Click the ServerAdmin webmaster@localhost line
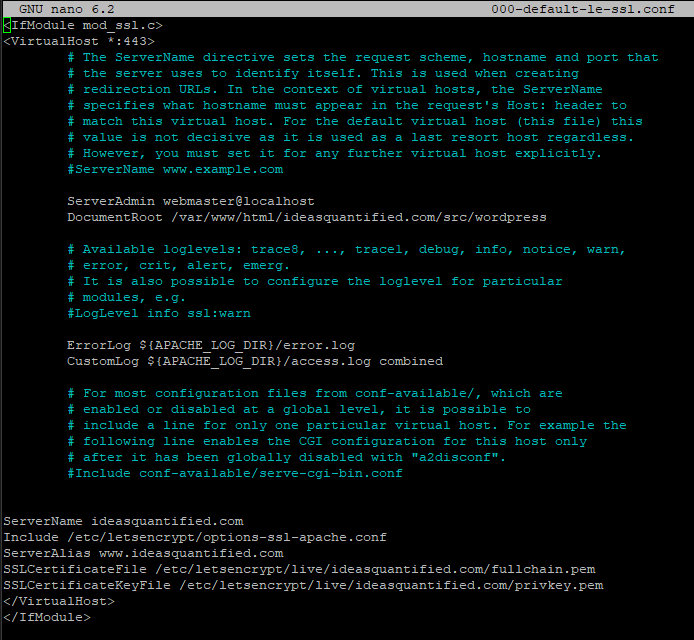 tap(191, 201)
